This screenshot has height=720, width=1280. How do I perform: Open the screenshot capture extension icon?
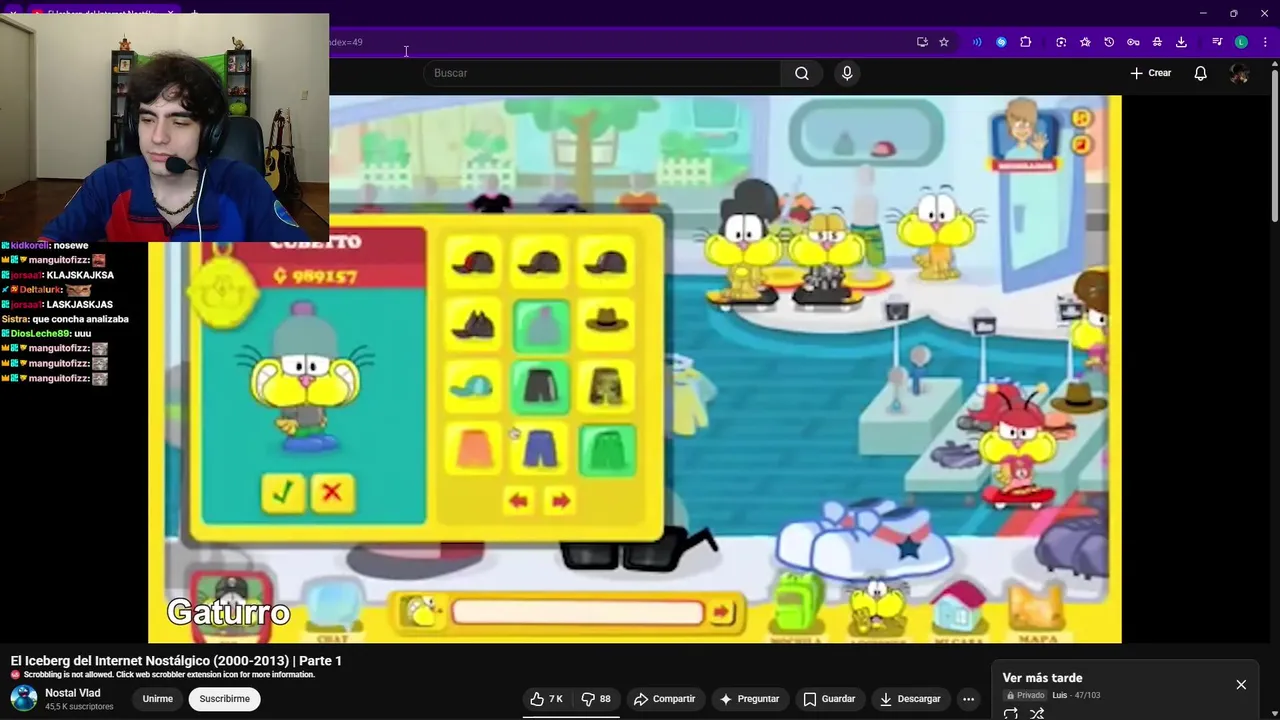(x=1061, y=42)
